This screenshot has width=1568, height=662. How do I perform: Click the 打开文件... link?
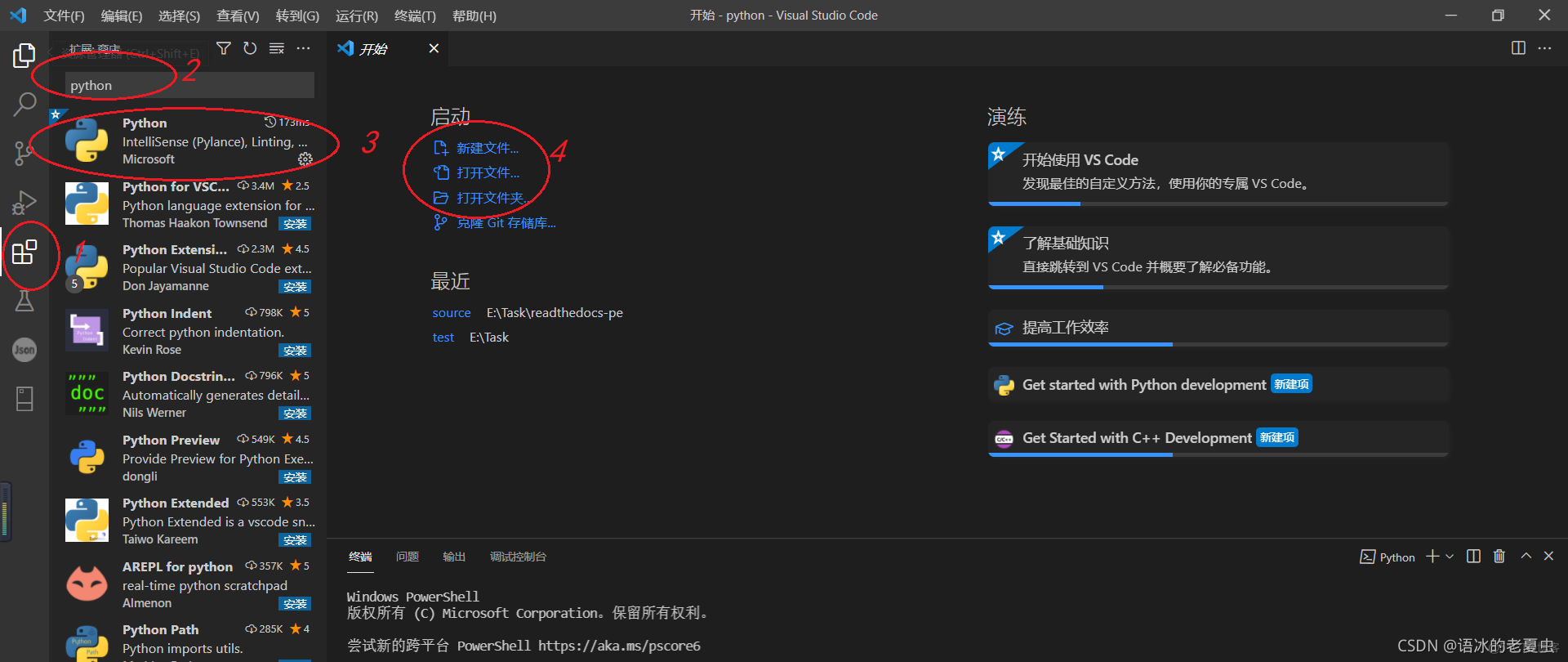pyautogui.click(x=488, y=172)
